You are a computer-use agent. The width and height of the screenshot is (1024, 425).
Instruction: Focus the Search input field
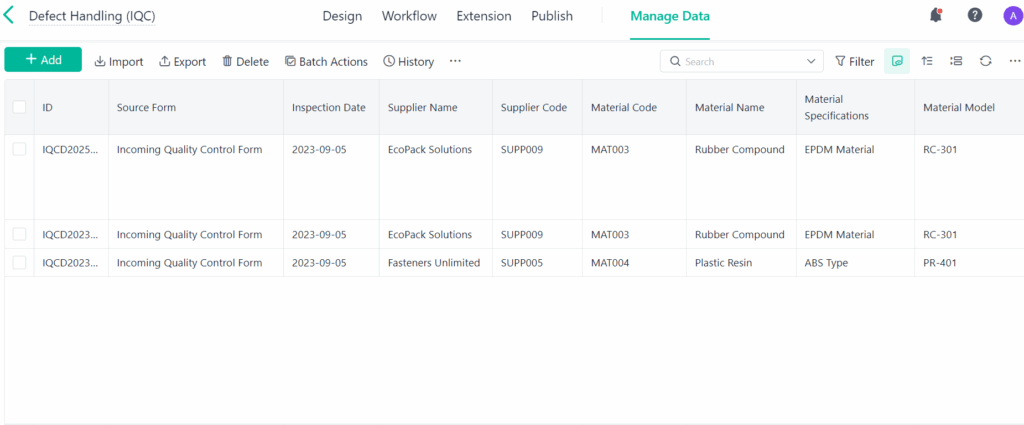click(740, 61)
